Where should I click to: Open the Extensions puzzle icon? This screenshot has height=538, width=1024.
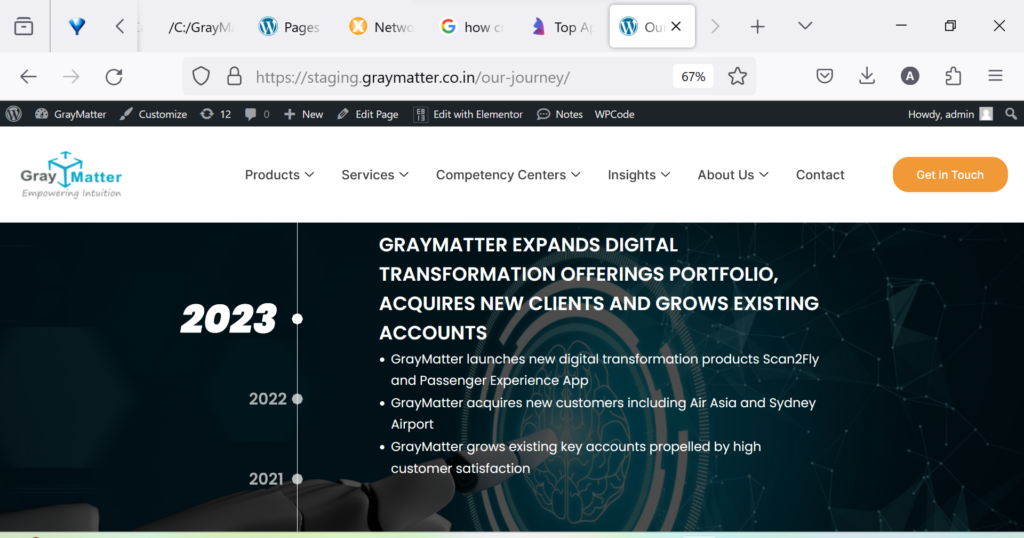click(x=953, y=76)
